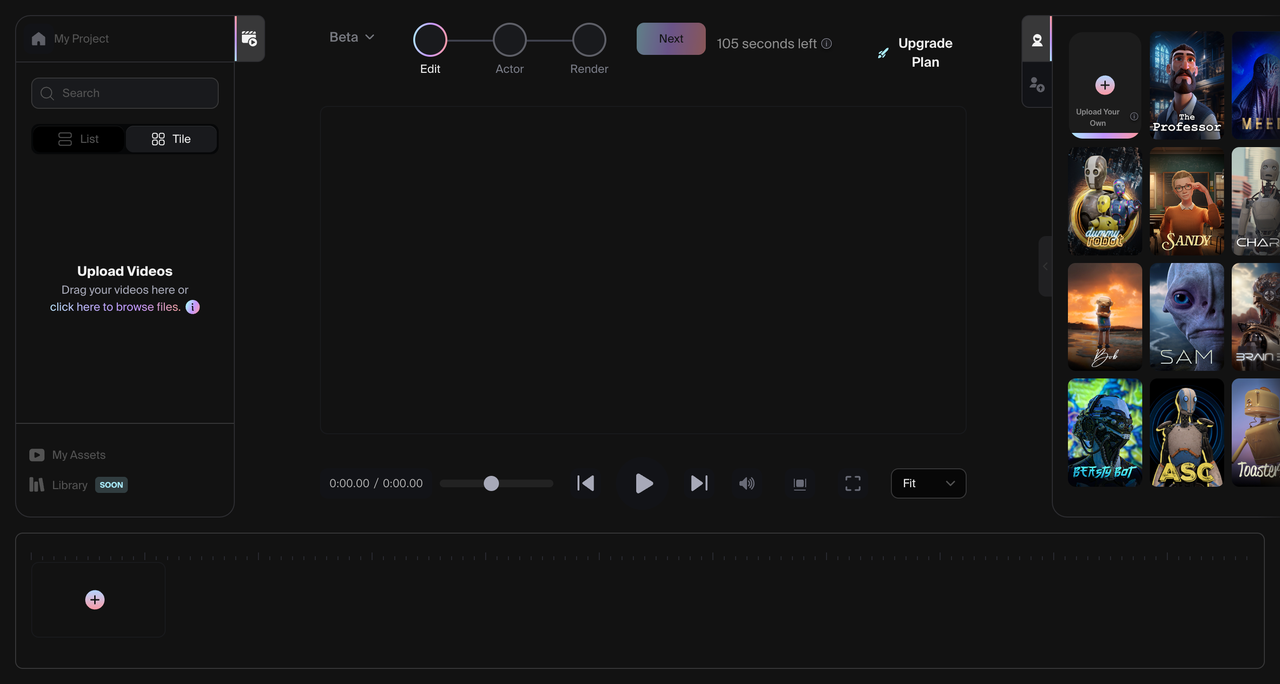The height and width of the screenshot is (684, 1280).
Task: Expand the Beta version dropdown
Action: [x=352, y=37]
